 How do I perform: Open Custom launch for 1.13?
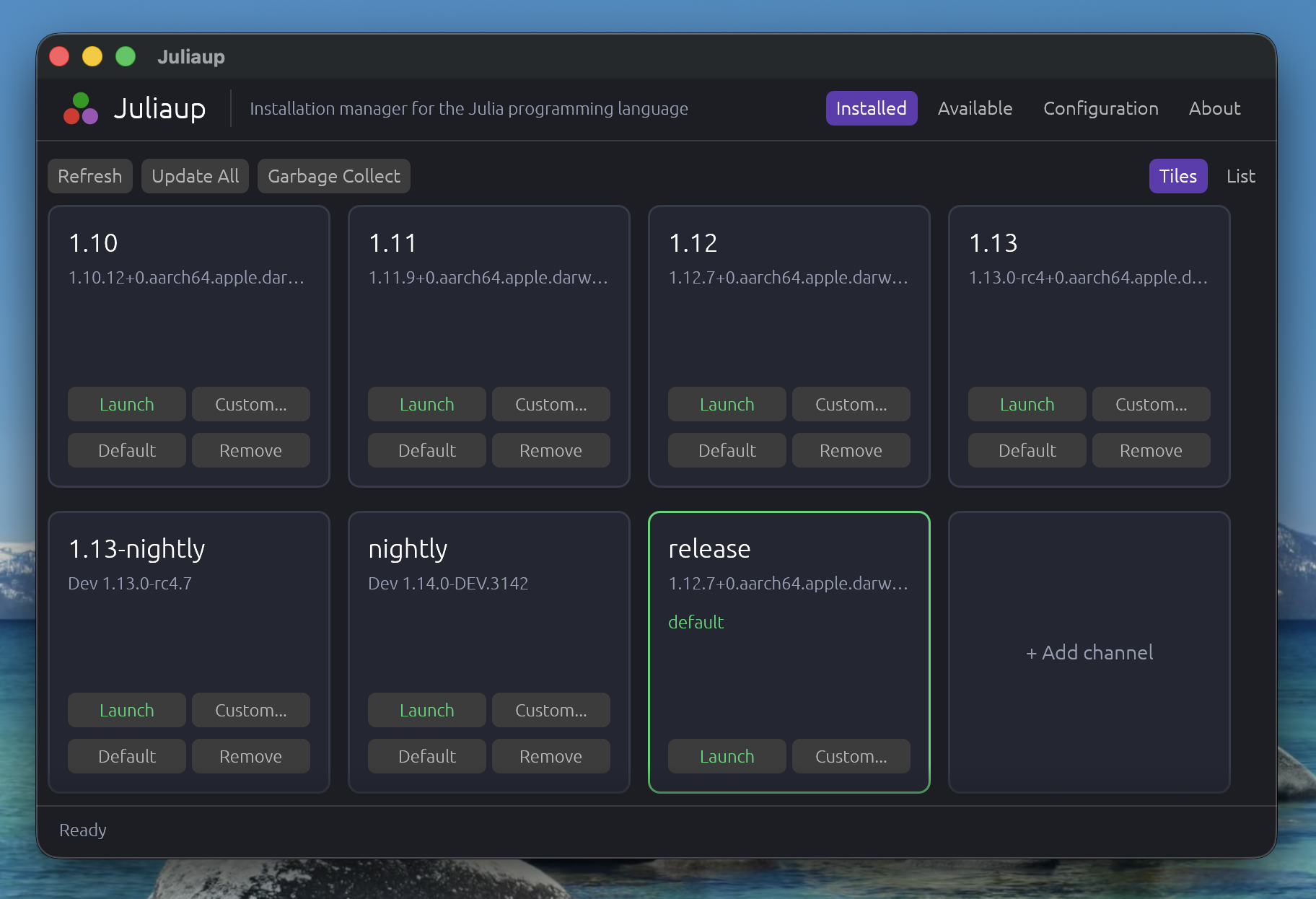click(1151, 404)
